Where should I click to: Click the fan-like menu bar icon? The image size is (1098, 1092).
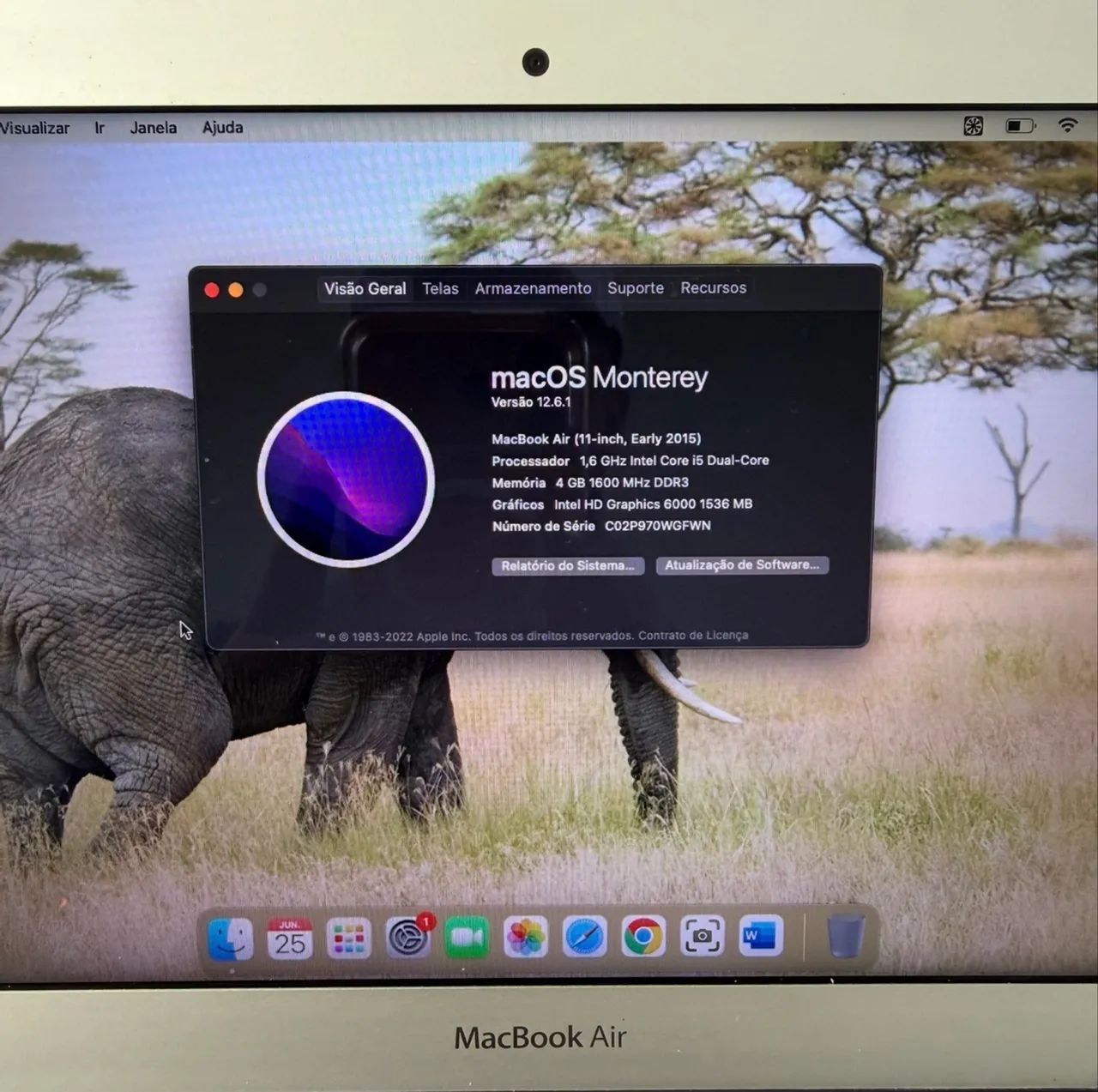(x=974, y=126)
